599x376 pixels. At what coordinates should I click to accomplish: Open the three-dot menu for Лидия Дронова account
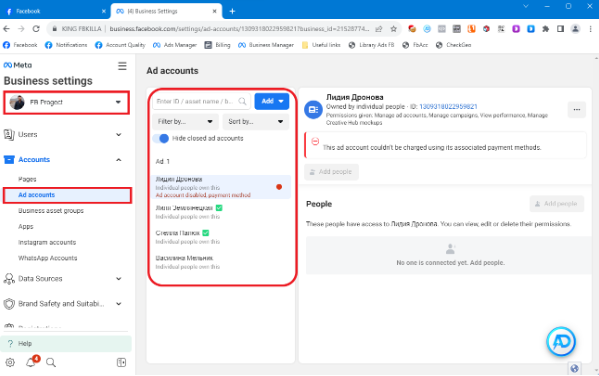tap(576, 110)
